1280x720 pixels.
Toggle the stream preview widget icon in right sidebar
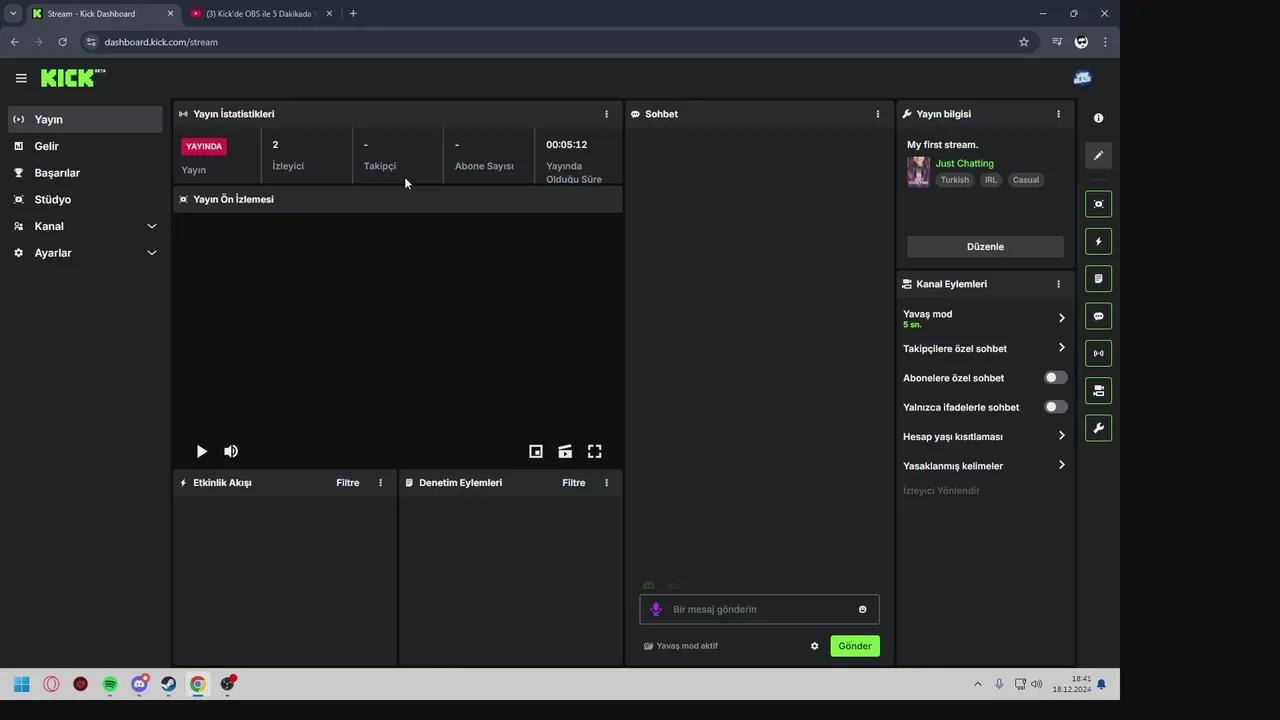pyautogui.click(x=1098, y=204)
